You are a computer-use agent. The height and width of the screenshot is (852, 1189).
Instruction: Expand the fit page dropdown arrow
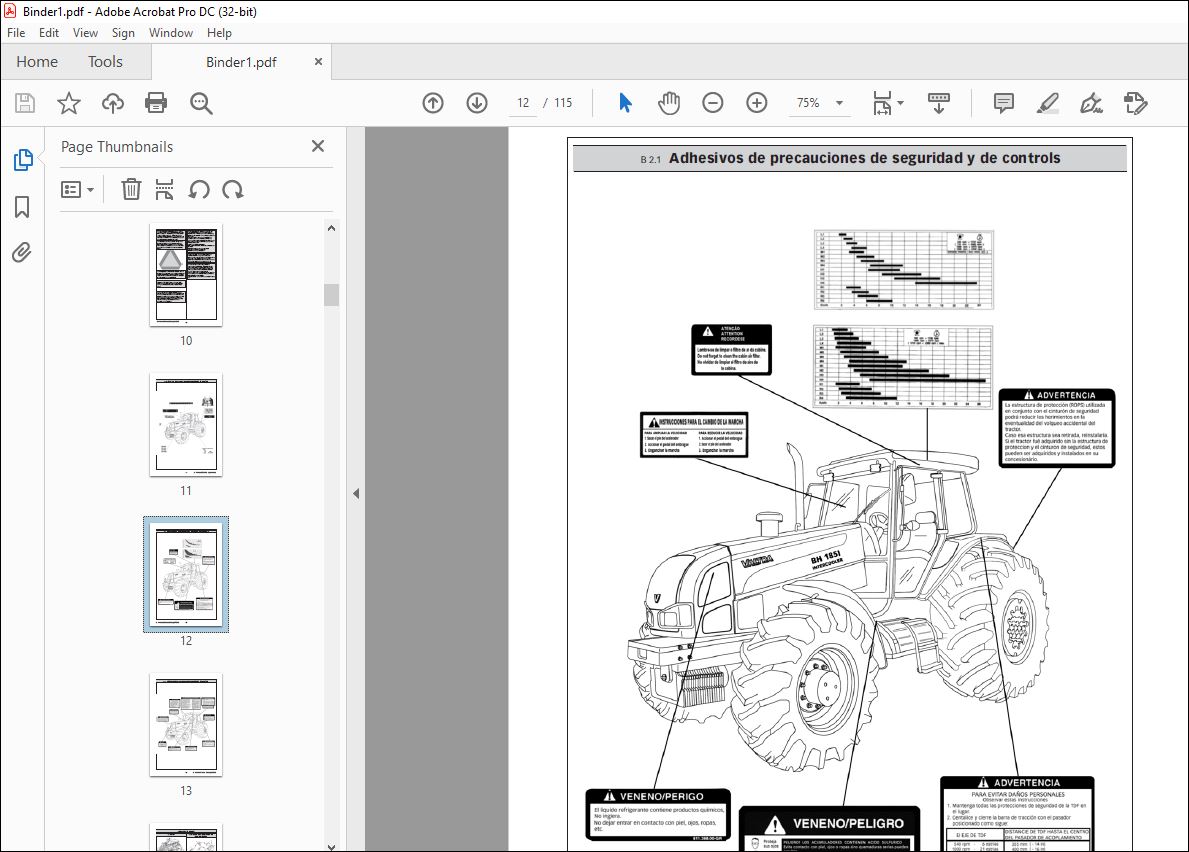(x=900, y=103)
